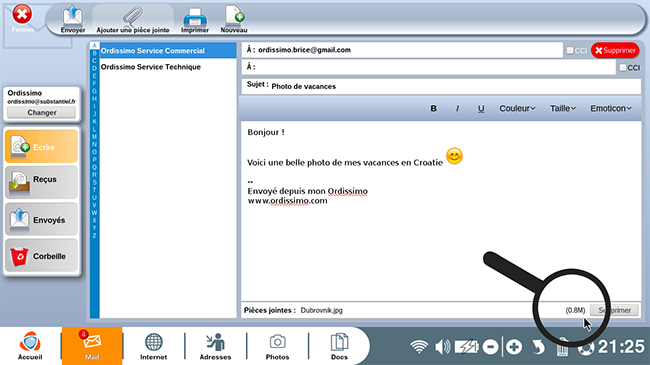Zoom in with the plus icon

click(514, 347)
